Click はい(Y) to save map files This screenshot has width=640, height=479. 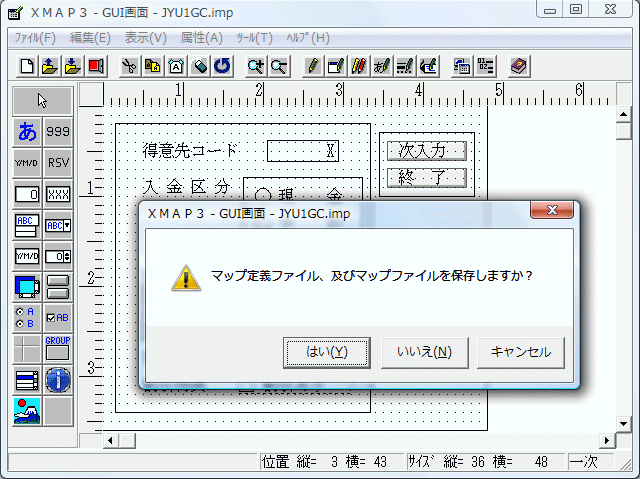[x=327, y=353]
